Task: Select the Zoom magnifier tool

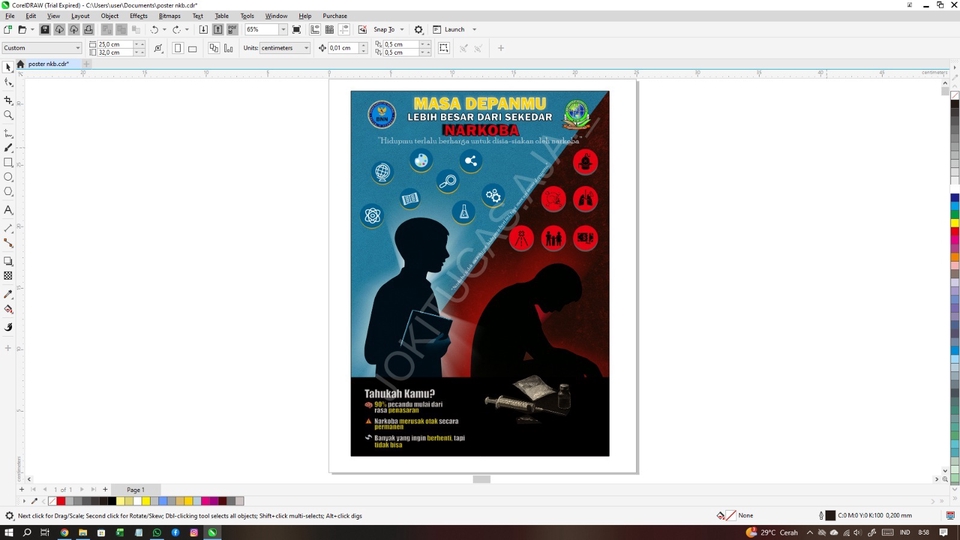Action: click(9, 115)
